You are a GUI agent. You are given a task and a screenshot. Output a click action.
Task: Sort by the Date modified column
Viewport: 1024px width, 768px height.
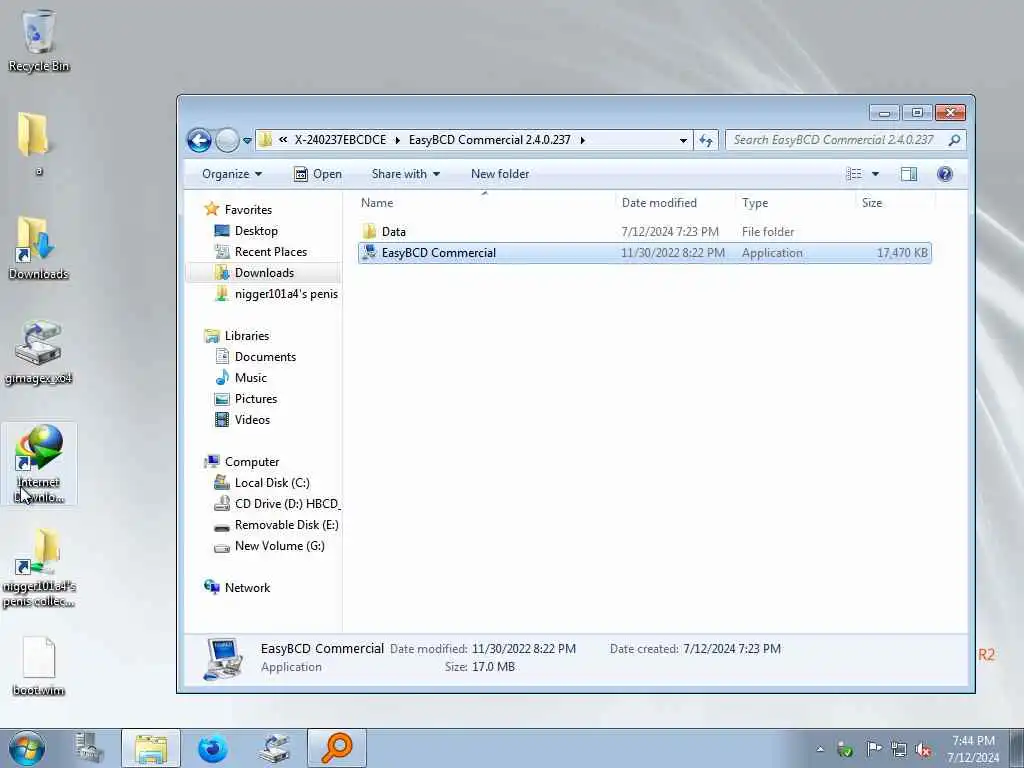pos(675,202)
